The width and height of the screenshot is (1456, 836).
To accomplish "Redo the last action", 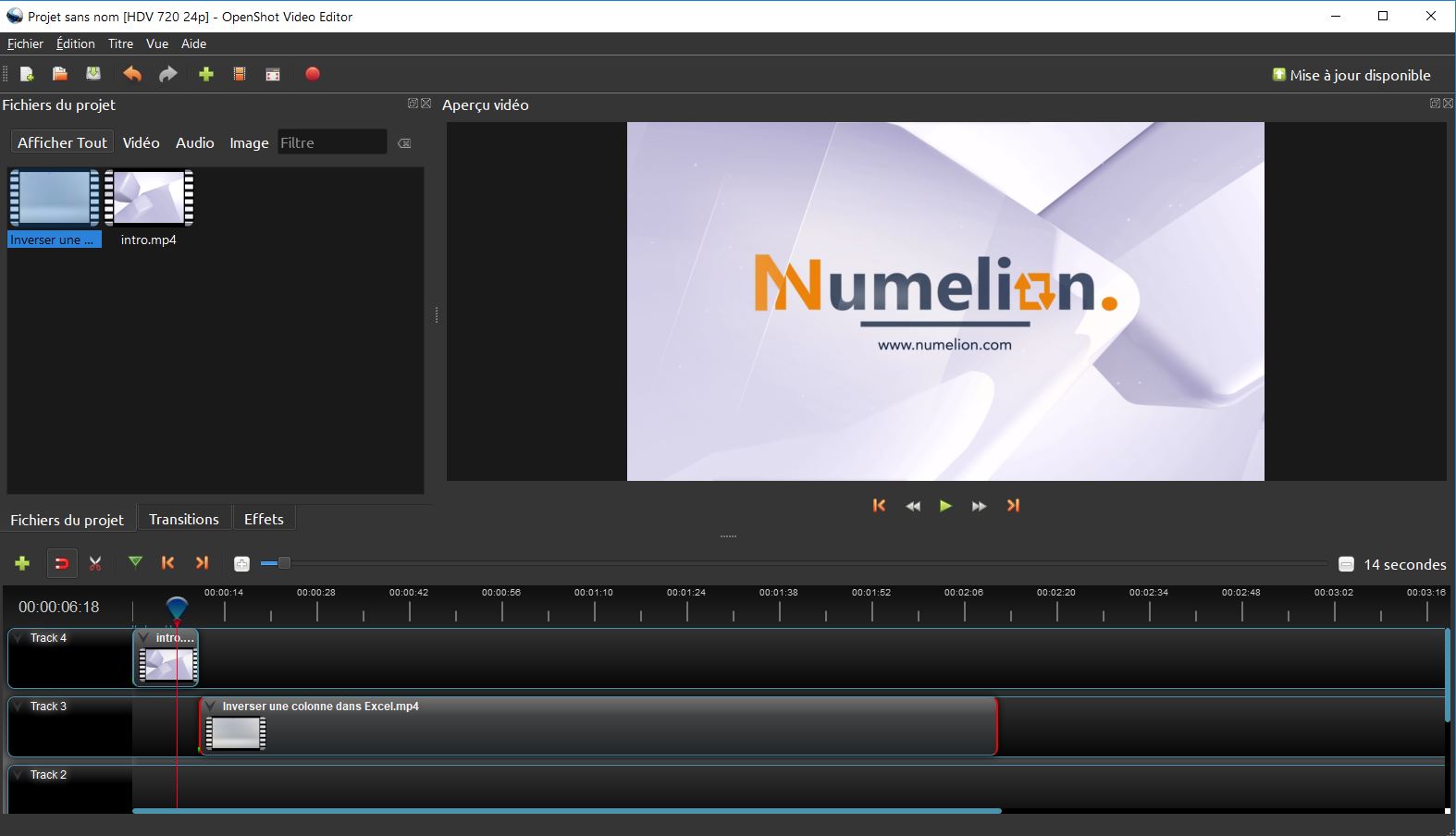I will (167, 75).
